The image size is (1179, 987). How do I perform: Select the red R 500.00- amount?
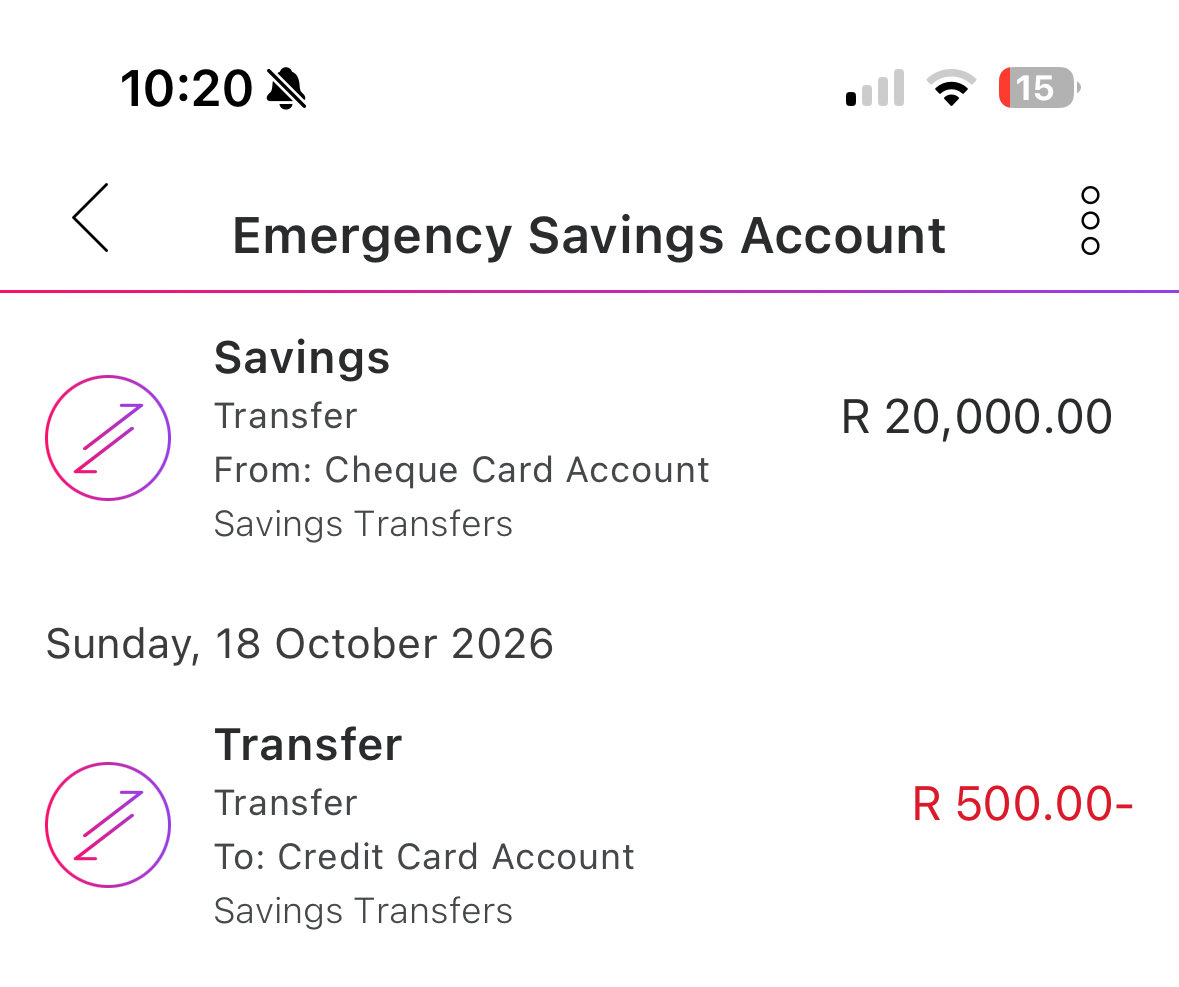tap(1022, 804)
